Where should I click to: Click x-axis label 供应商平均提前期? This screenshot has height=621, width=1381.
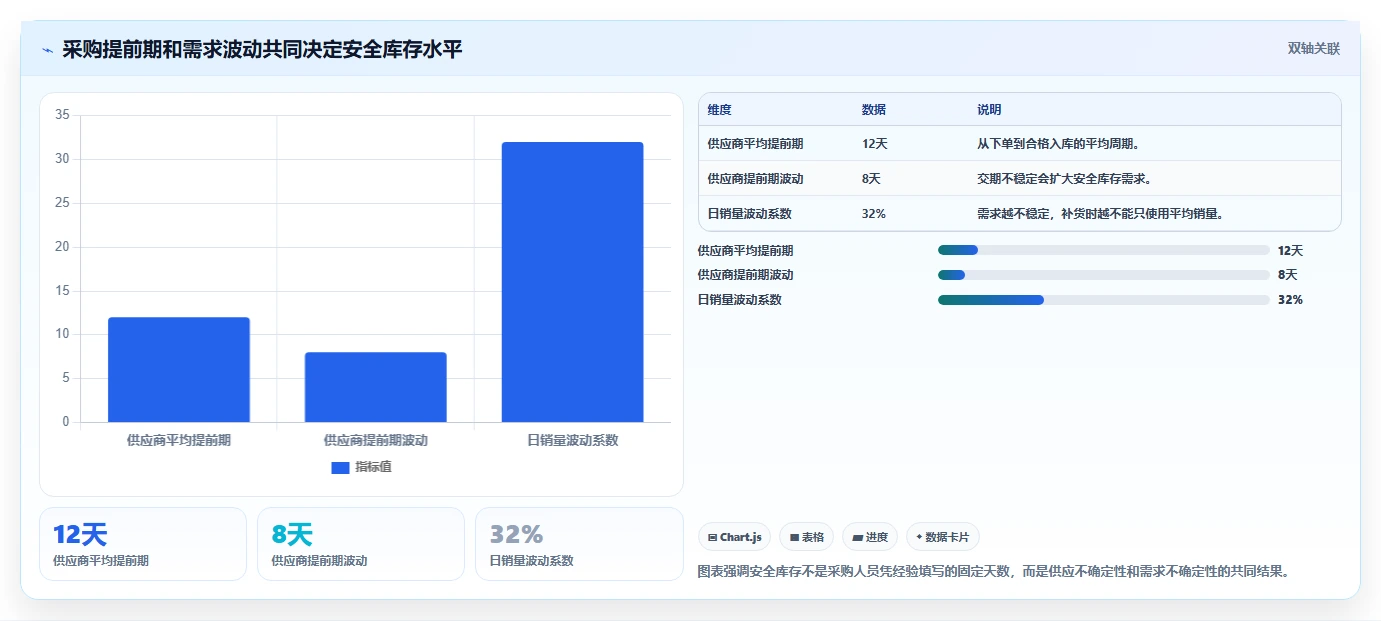(179, 440)
